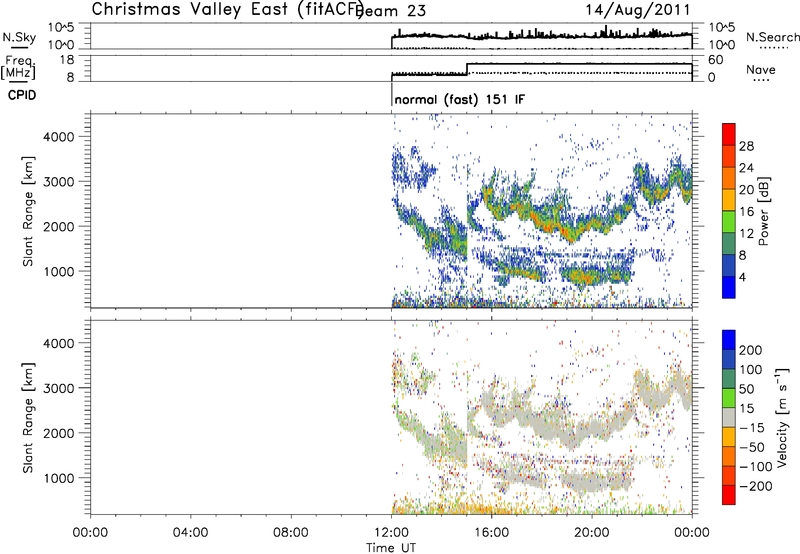Click the 'Freq. [MHz]' label
Image resolution: width=800 pixels, height=554 pixels.
[18, 68]
